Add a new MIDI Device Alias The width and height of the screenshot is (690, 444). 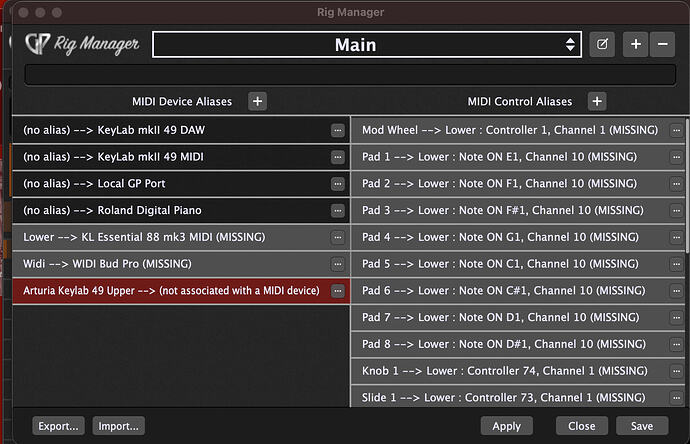[x=257, y=102]
